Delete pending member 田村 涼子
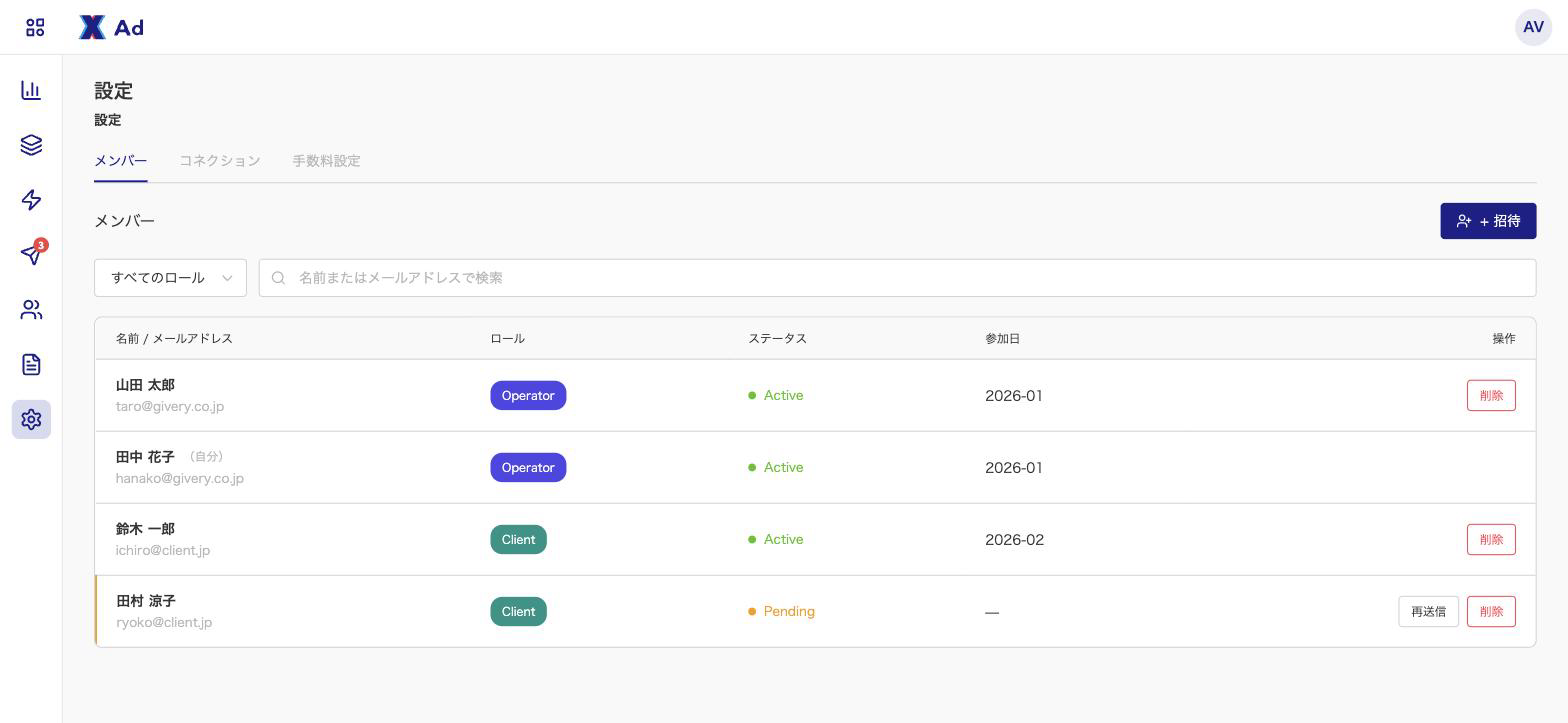This screenshot has width=1568, height=723. [1491, 611]
